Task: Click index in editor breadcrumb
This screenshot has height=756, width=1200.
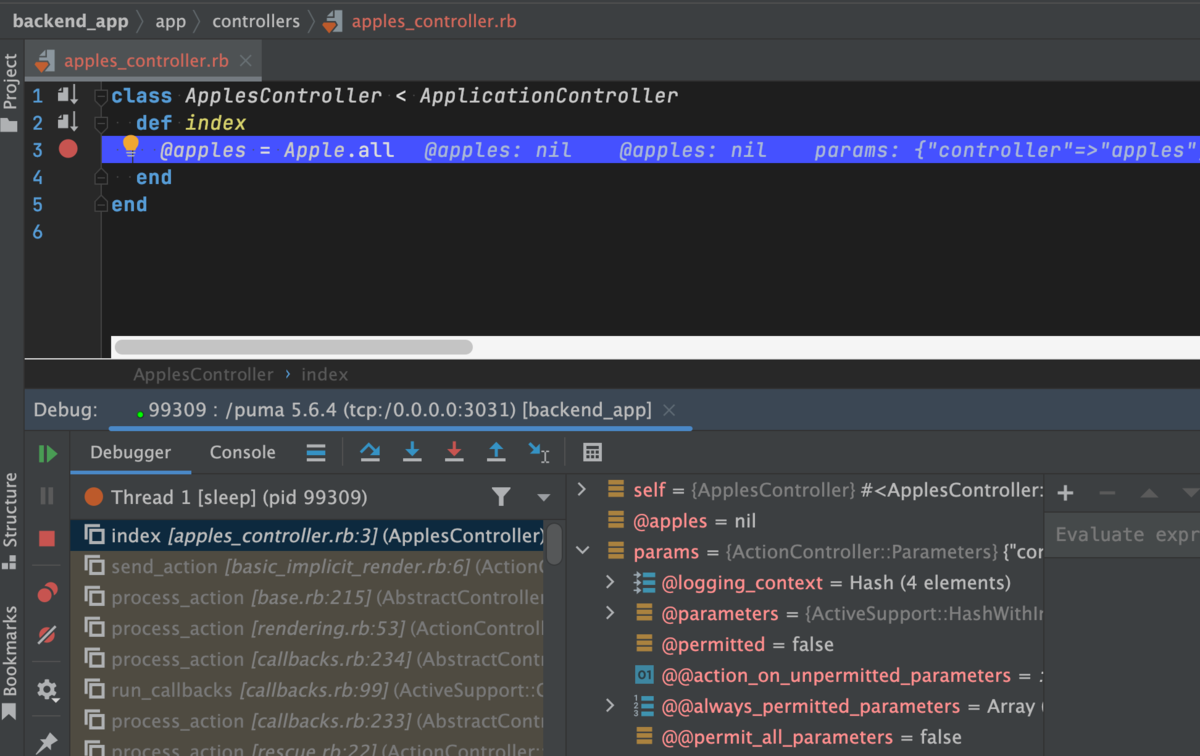Action: tap(324, 375)
